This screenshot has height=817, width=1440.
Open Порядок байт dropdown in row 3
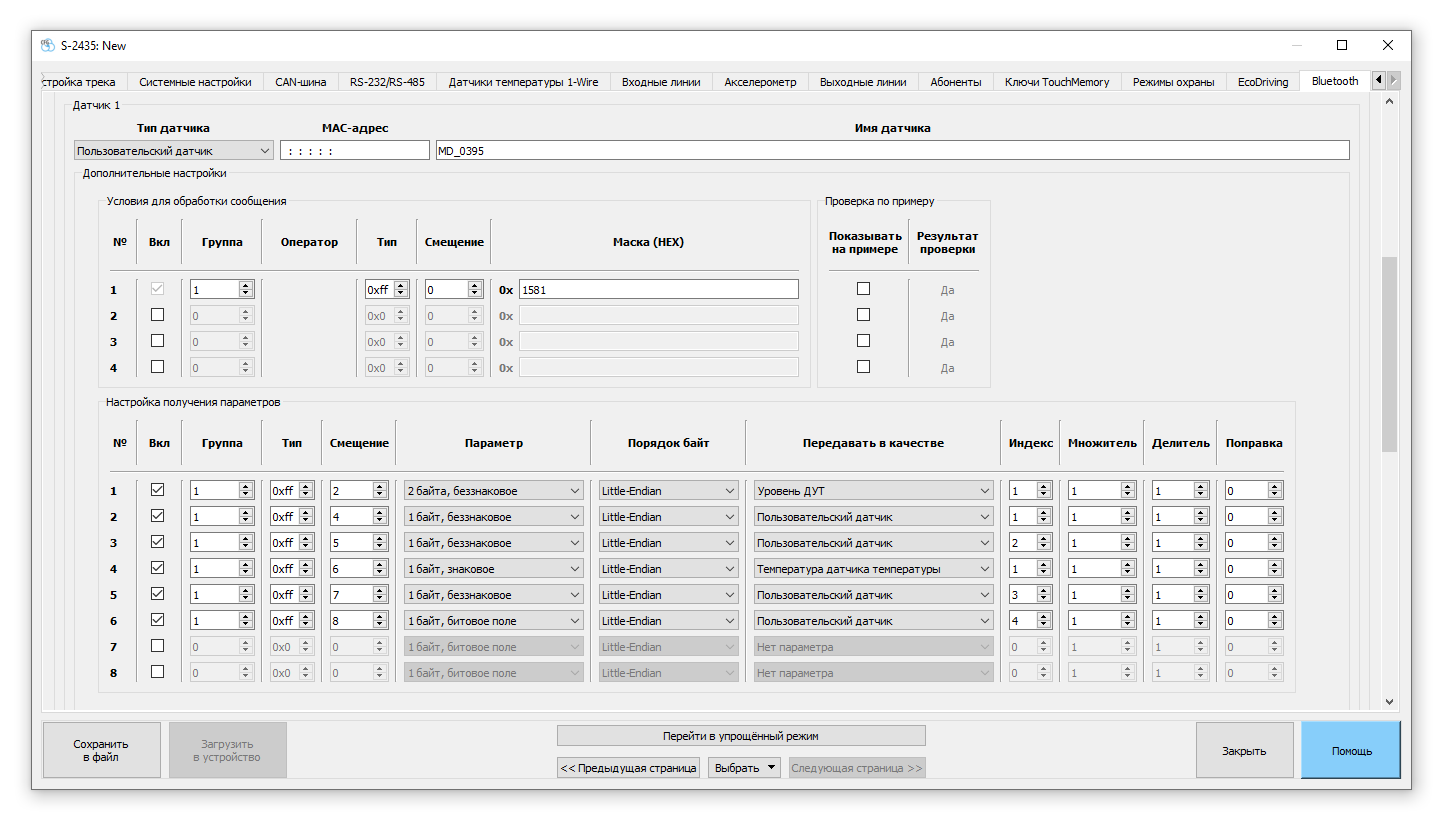668,543
